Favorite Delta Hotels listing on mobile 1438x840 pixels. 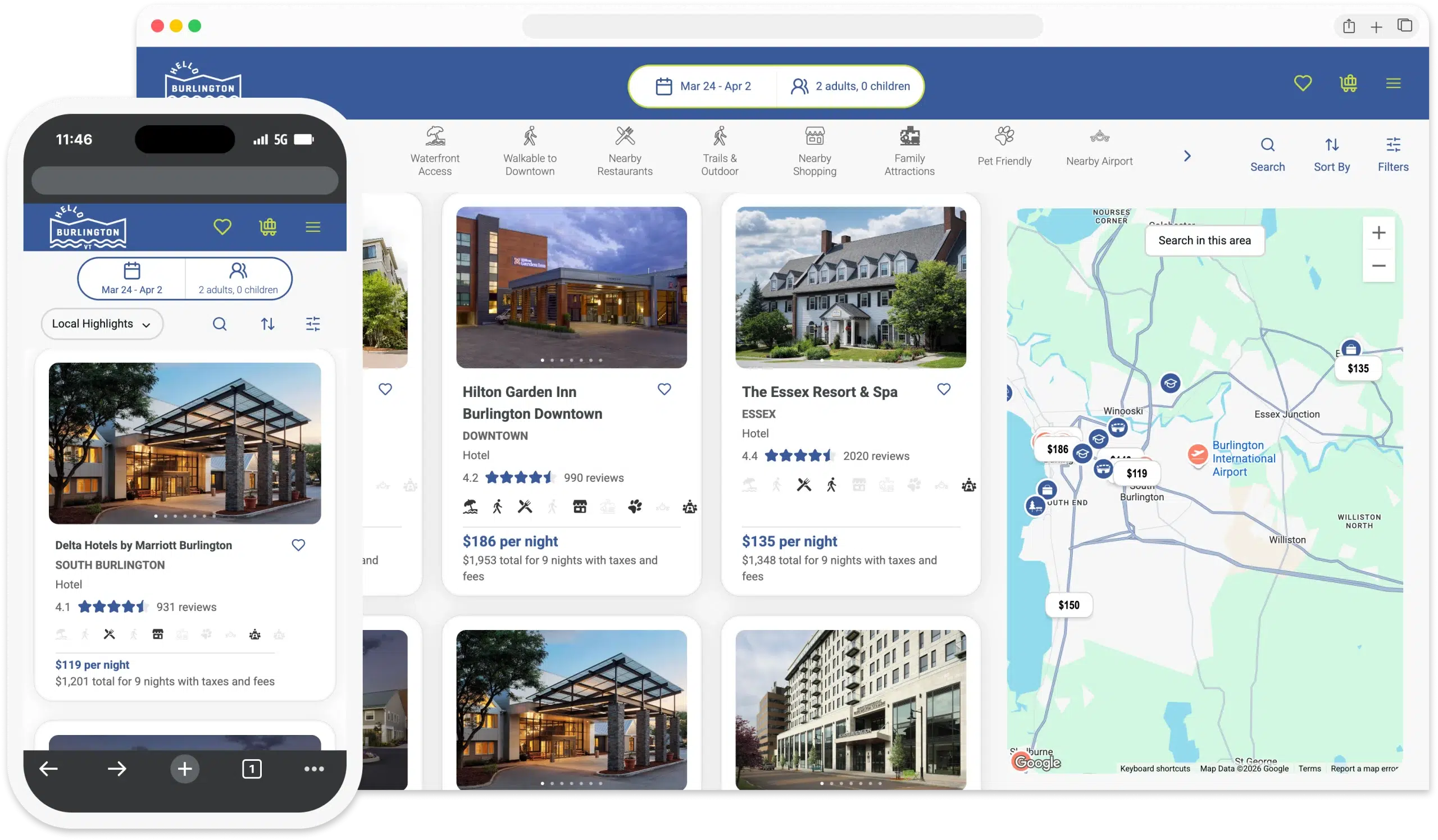pyautogui.click(x=298, y=545)
